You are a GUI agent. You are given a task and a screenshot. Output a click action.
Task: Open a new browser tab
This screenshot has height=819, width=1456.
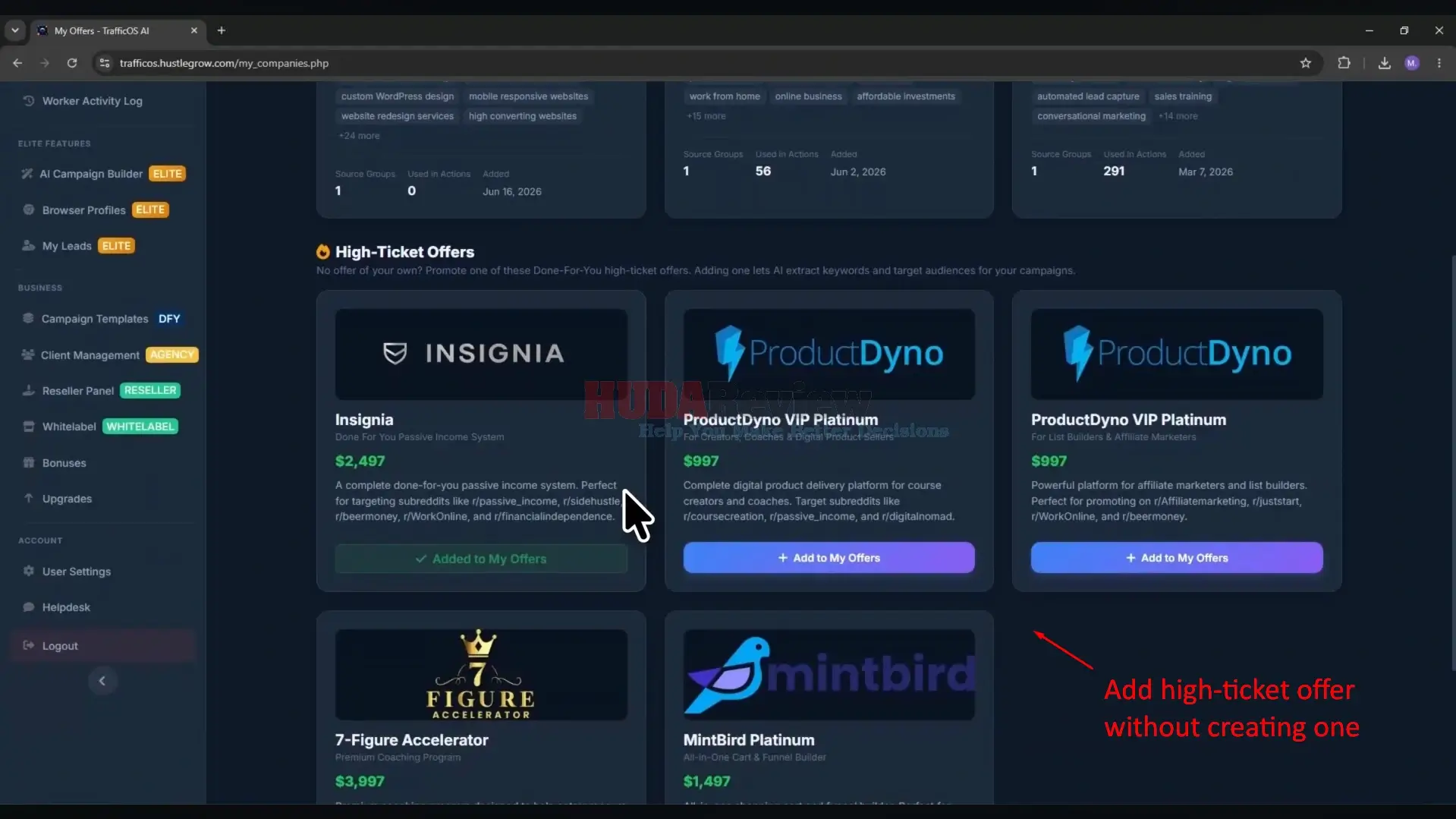[222, 30]
